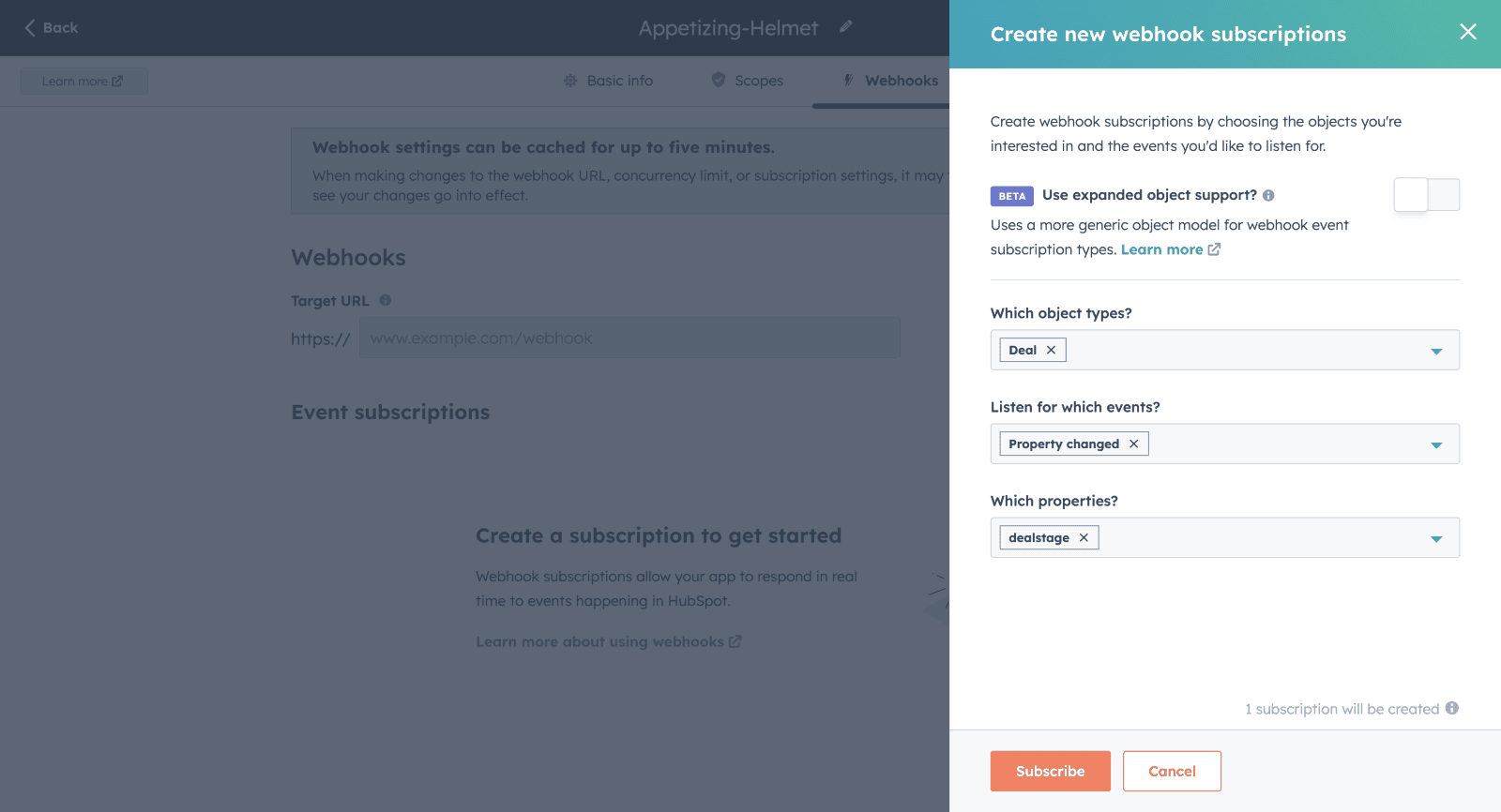1501x812 pixels.
Task: Click the info icon beside subscription count
Action: (x=1452, y=708)
